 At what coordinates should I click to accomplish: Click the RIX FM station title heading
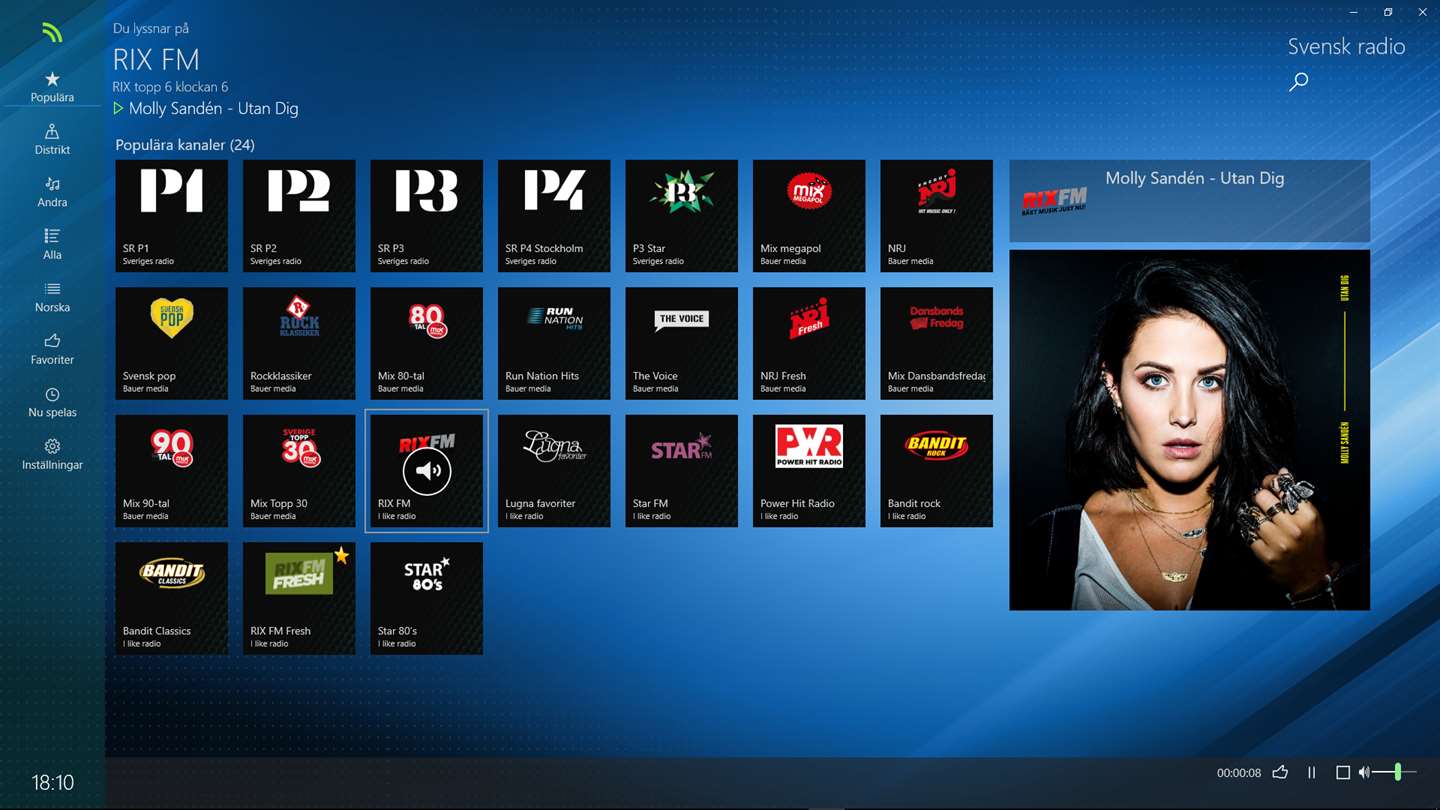(x=156, y=59)
